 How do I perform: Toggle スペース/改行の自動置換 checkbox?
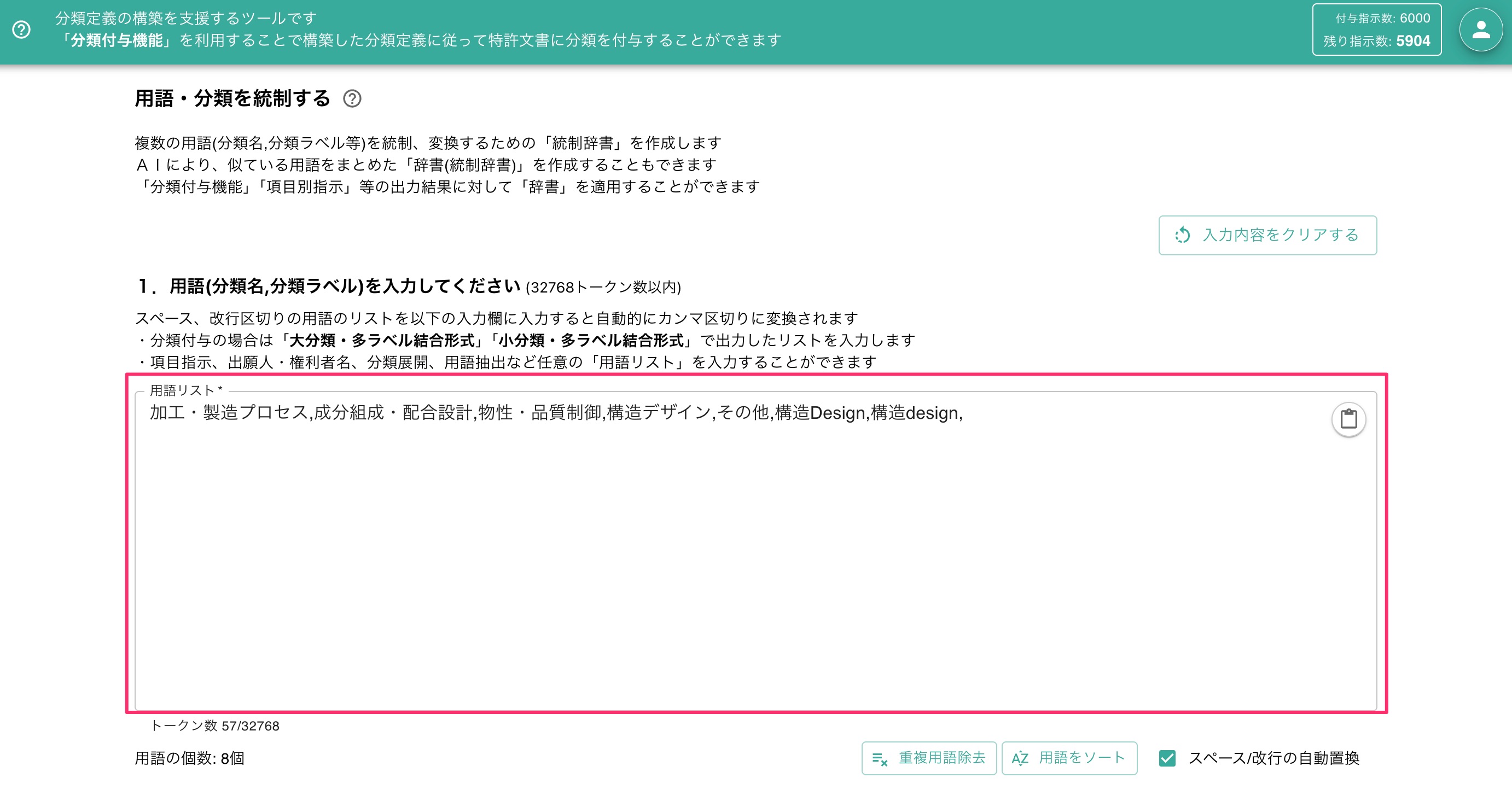(x=1167, y=758)
